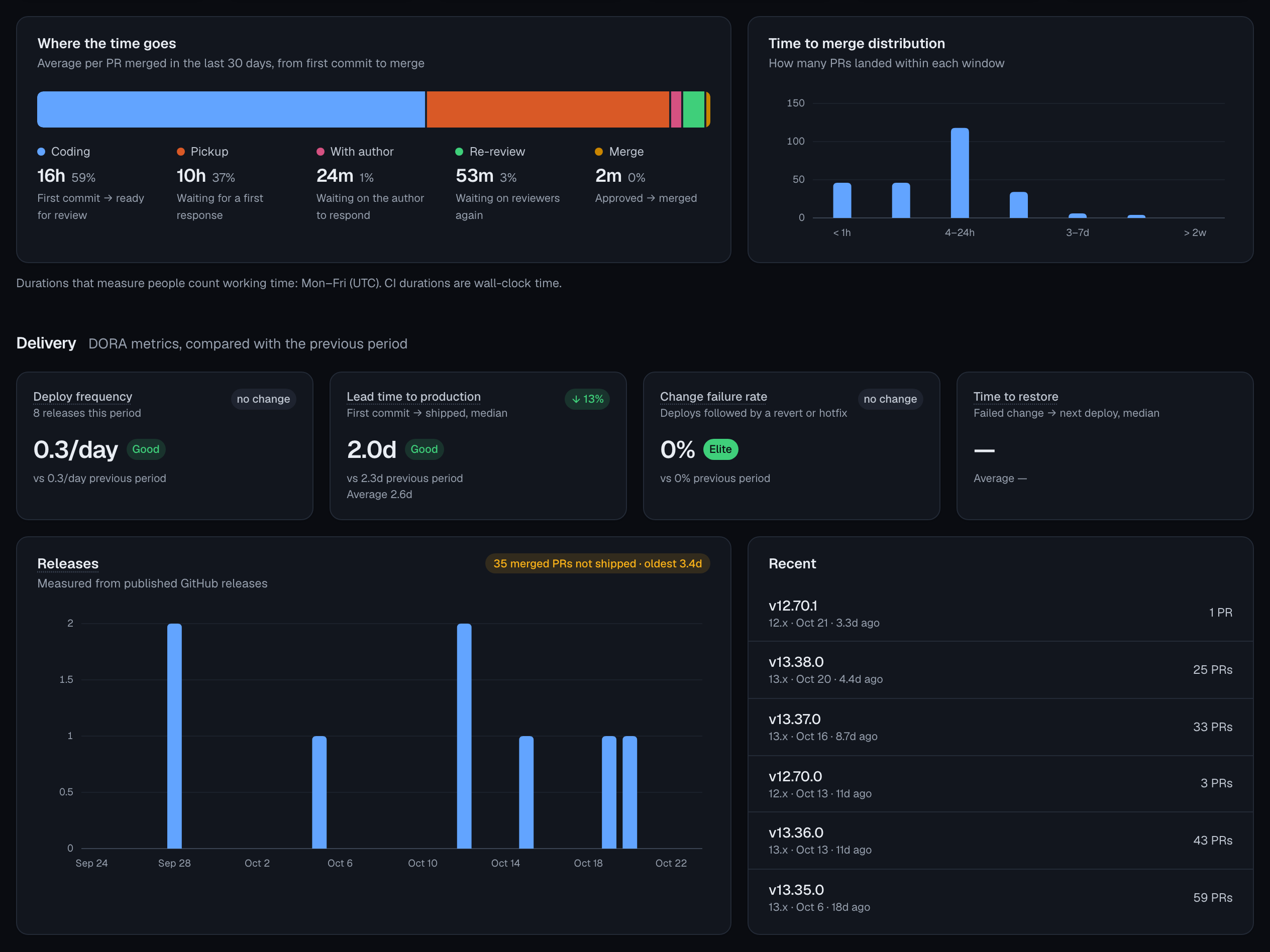
Task: Click the yellow Merge legend dot
Action: tap(599, 152)
